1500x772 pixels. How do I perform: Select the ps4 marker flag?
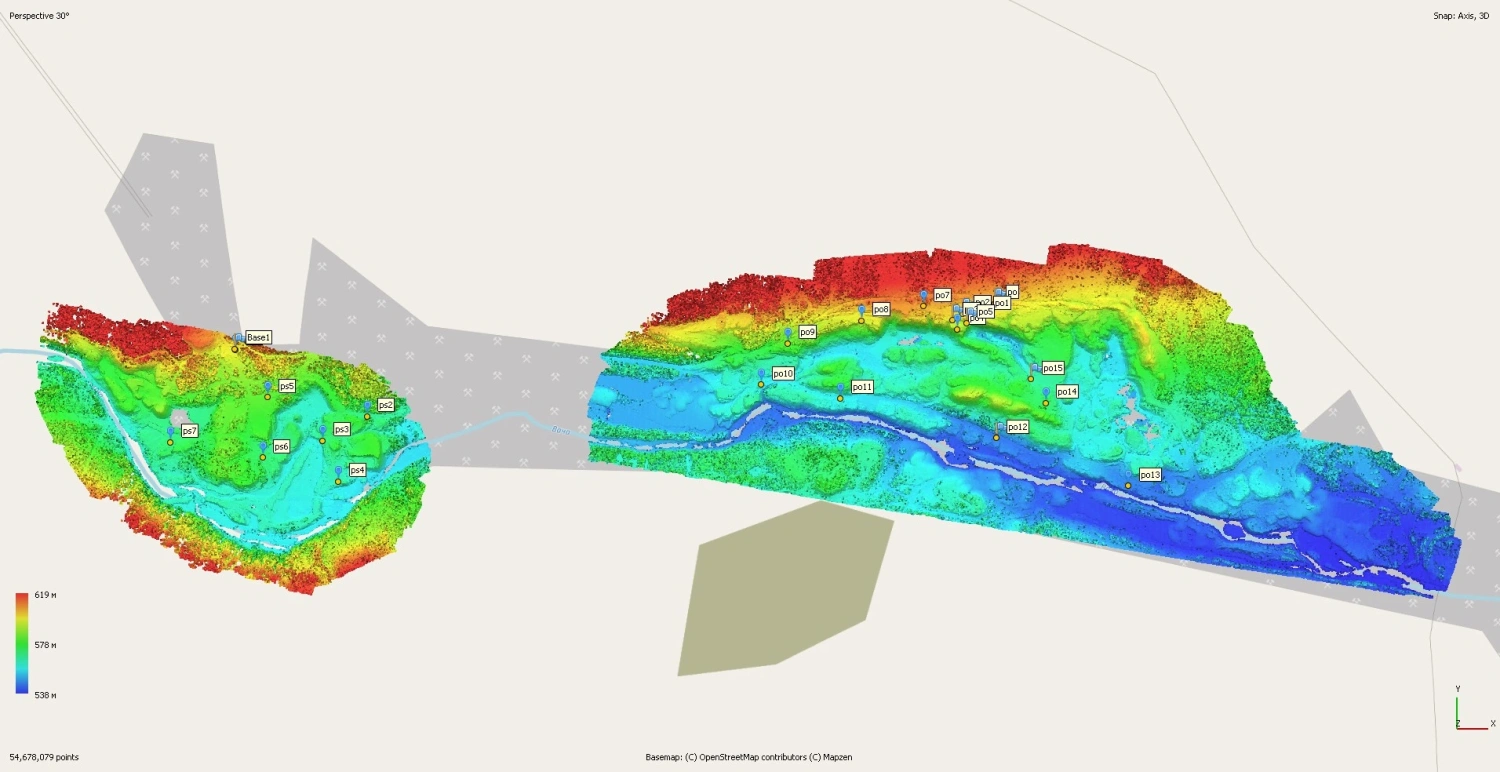(338, 471)
